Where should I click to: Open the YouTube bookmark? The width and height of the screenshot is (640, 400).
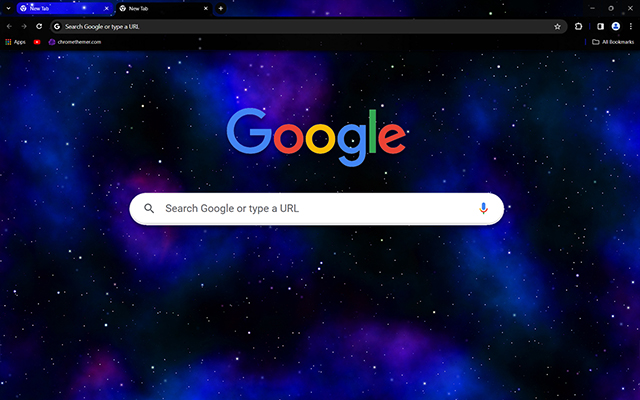pos(37,42)
